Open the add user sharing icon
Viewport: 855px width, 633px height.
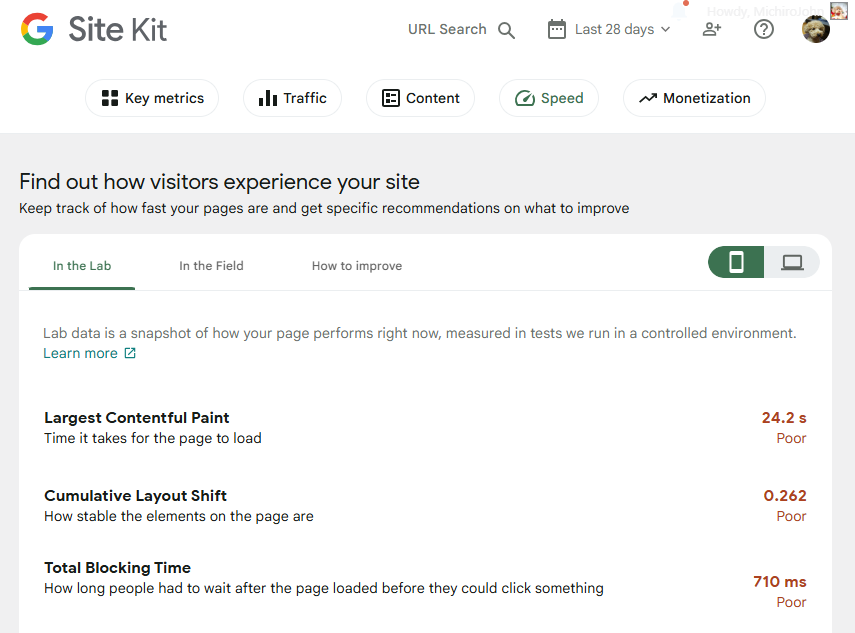[712, 30]
